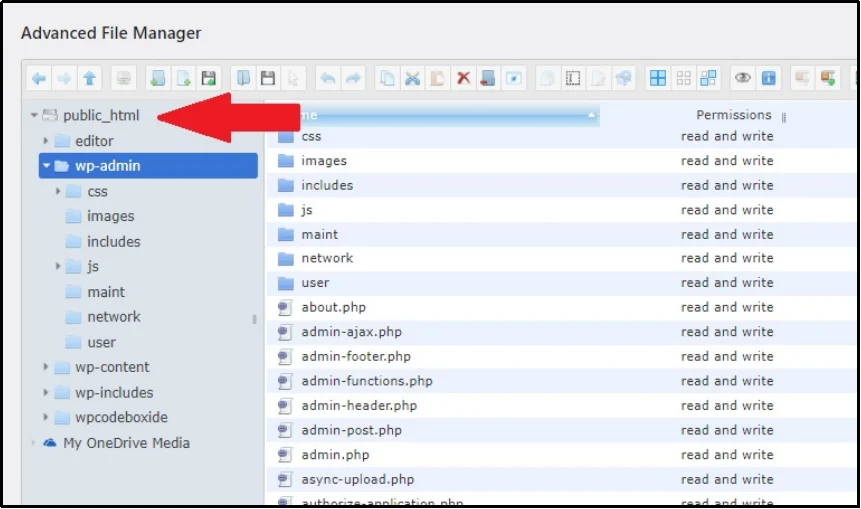
Task: Open network folder in the left tree
Action: click(x=114, y=317)
